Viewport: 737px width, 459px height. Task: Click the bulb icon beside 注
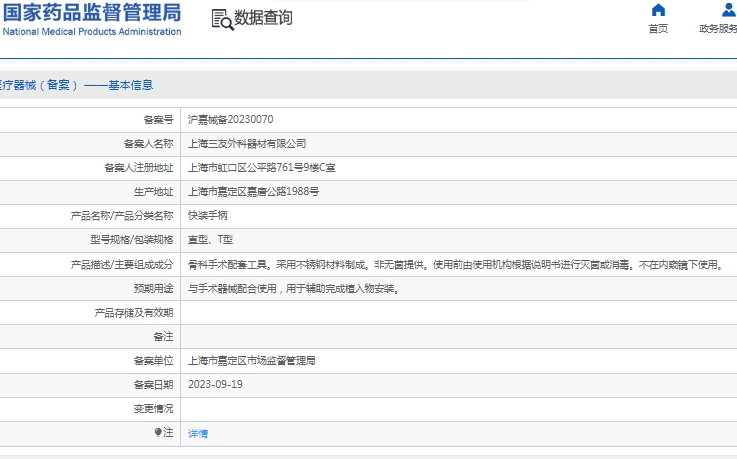click(158, 432)
